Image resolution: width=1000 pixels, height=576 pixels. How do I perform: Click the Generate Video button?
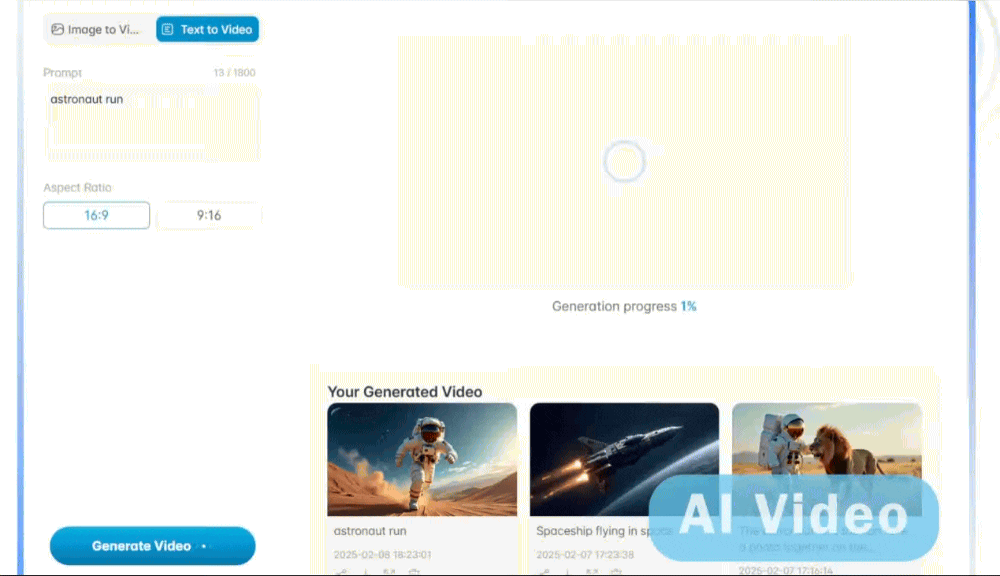coord(152,546)
